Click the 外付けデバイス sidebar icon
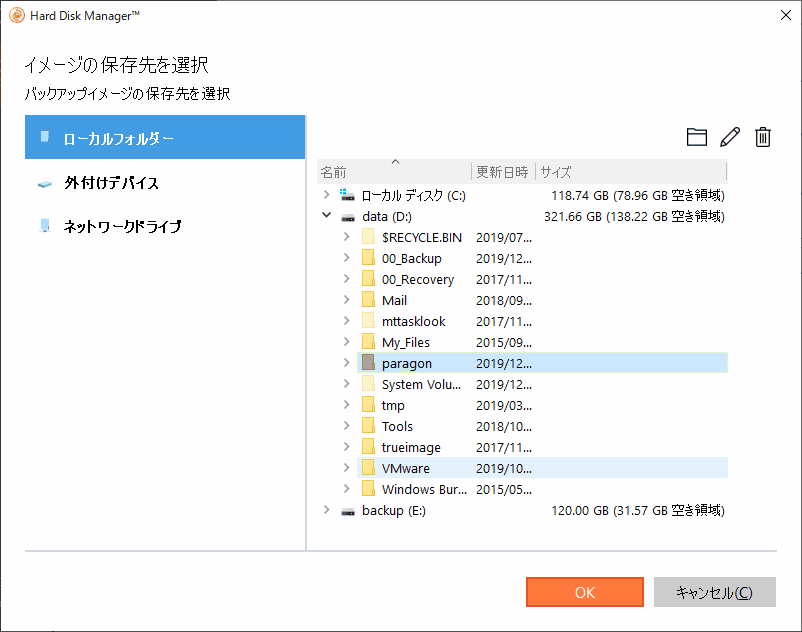Image resolution: width=802 pixels, height=632 pixels. 45,183
